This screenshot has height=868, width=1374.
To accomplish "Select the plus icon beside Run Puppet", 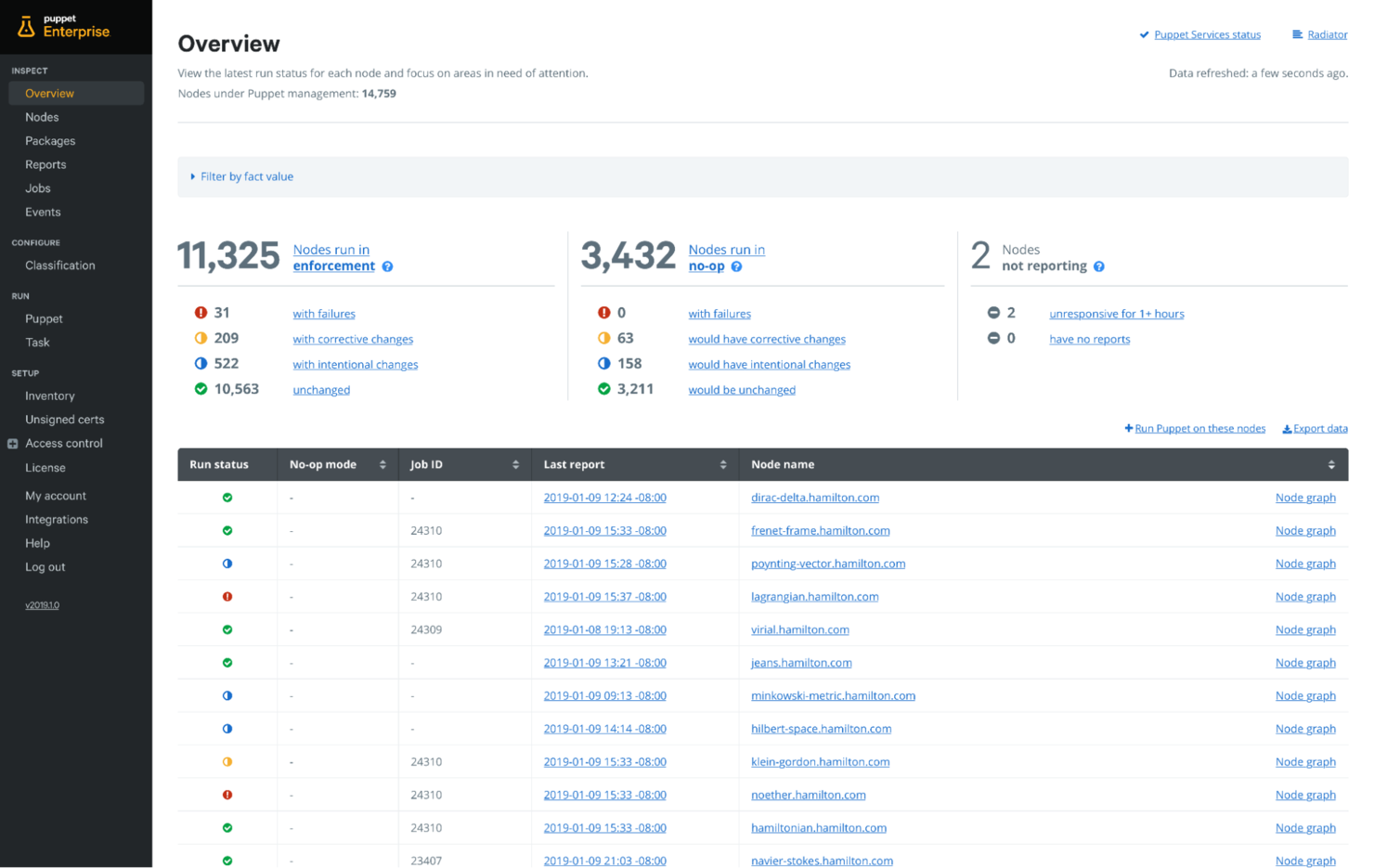I will click(1128, 428).
